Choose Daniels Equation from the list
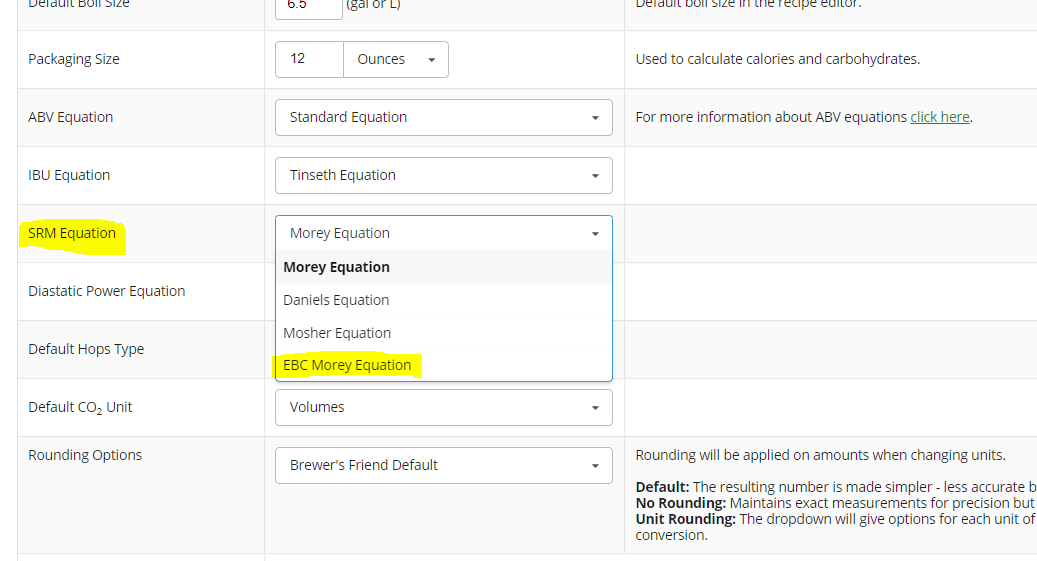Image resolution: width=1037 pixels, height=561 pixels. 336,300
